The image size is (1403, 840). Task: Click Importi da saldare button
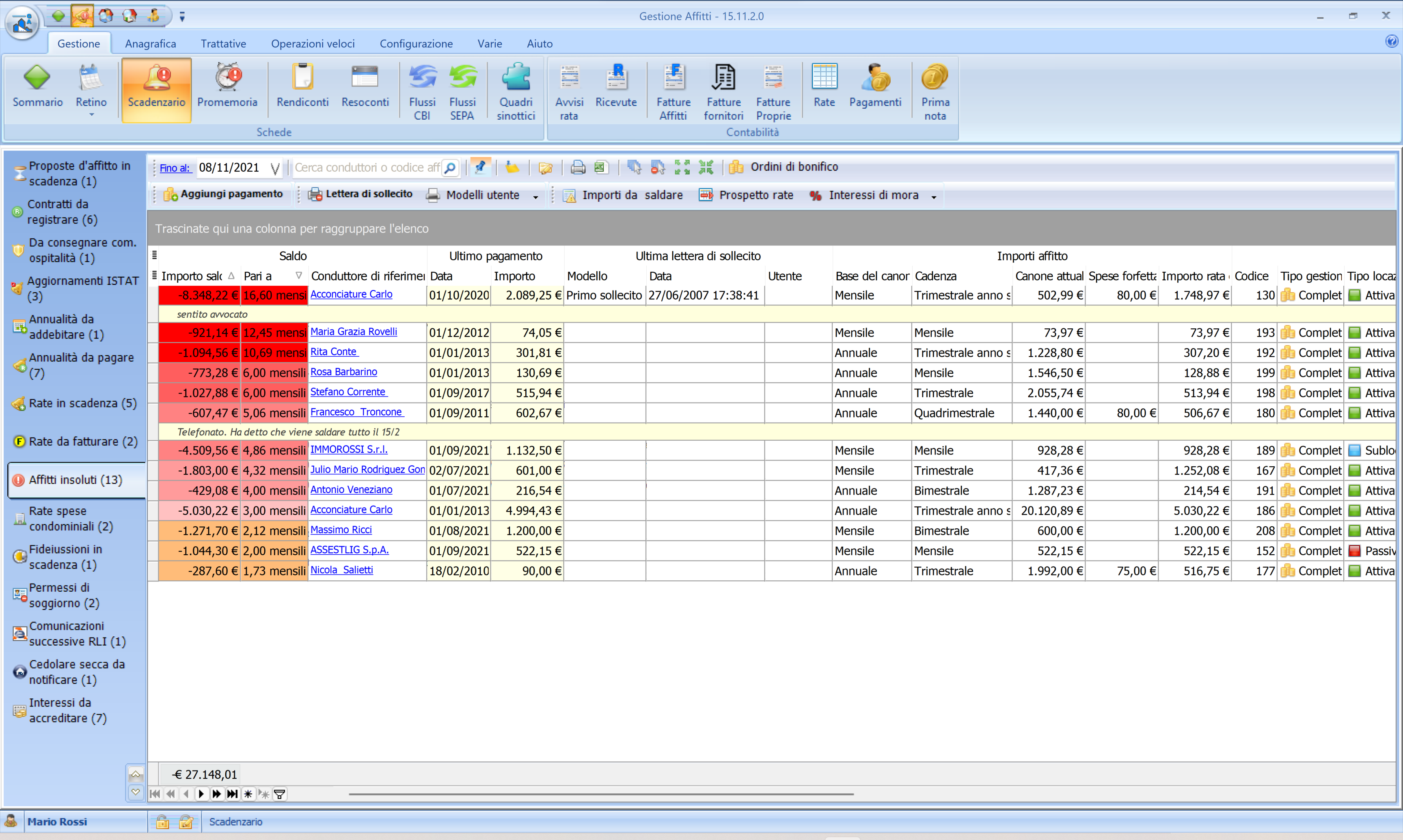coord(622,195)
